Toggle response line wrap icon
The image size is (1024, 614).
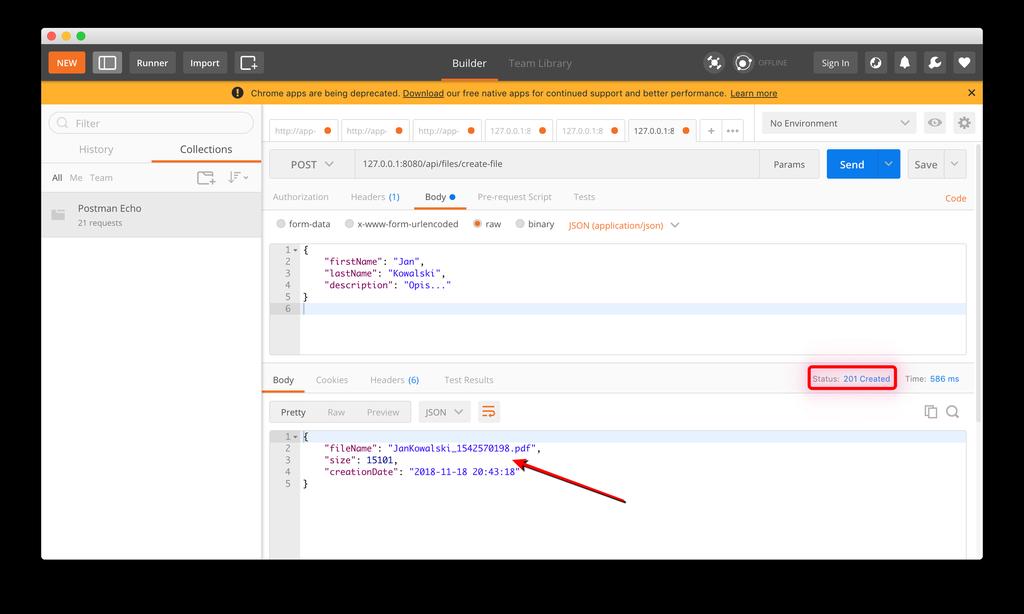point(488,412)
